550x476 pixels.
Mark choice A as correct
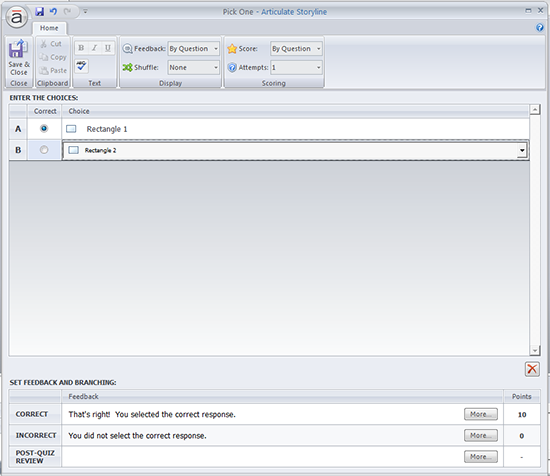[44, 129]
